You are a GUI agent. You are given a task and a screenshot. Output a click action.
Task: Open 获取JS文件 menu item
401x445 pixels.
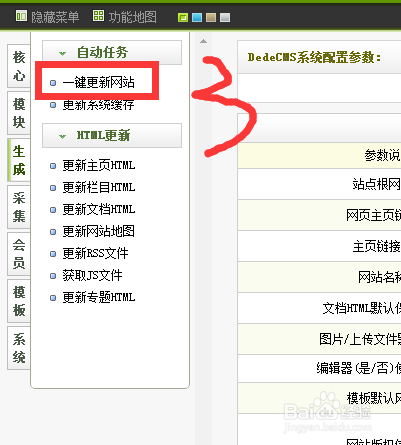[92, 275]
